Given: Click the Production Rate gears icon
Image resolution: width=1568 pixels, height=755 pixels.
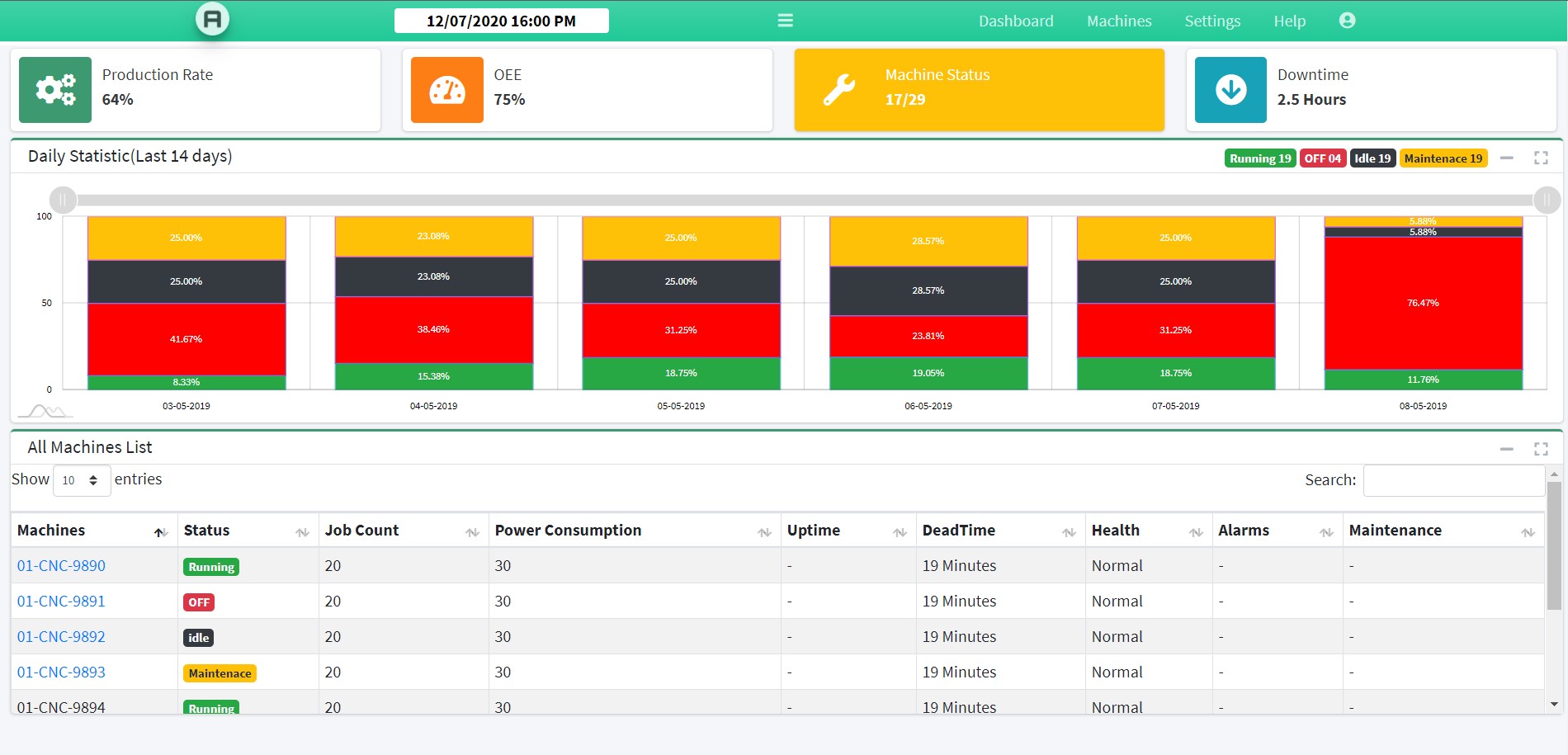Looking at the screenshot, I should click(55, 90).
